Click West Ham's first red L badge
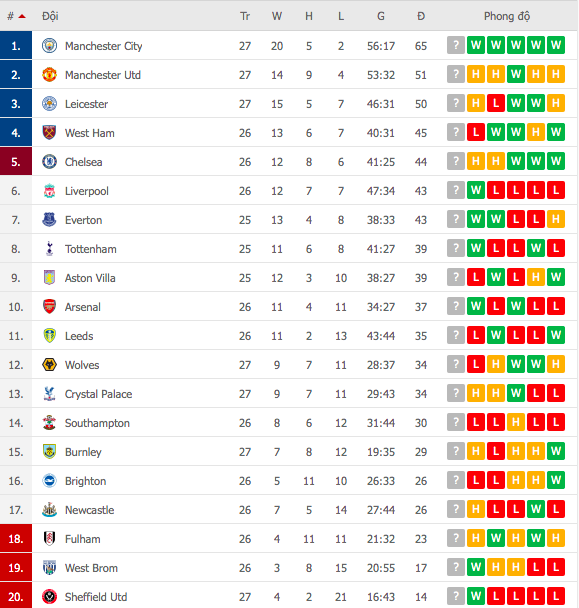The width and height of the screenshot is (579, 608). pos(476,133)
